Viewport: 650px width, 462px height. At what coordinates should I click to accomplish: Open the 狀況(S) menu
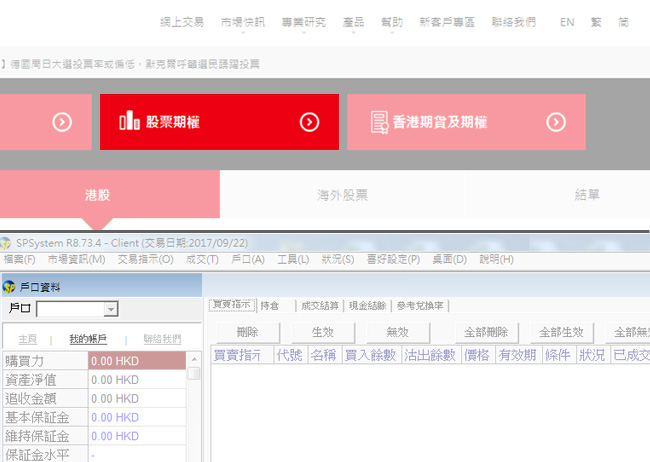click(338, 260)
